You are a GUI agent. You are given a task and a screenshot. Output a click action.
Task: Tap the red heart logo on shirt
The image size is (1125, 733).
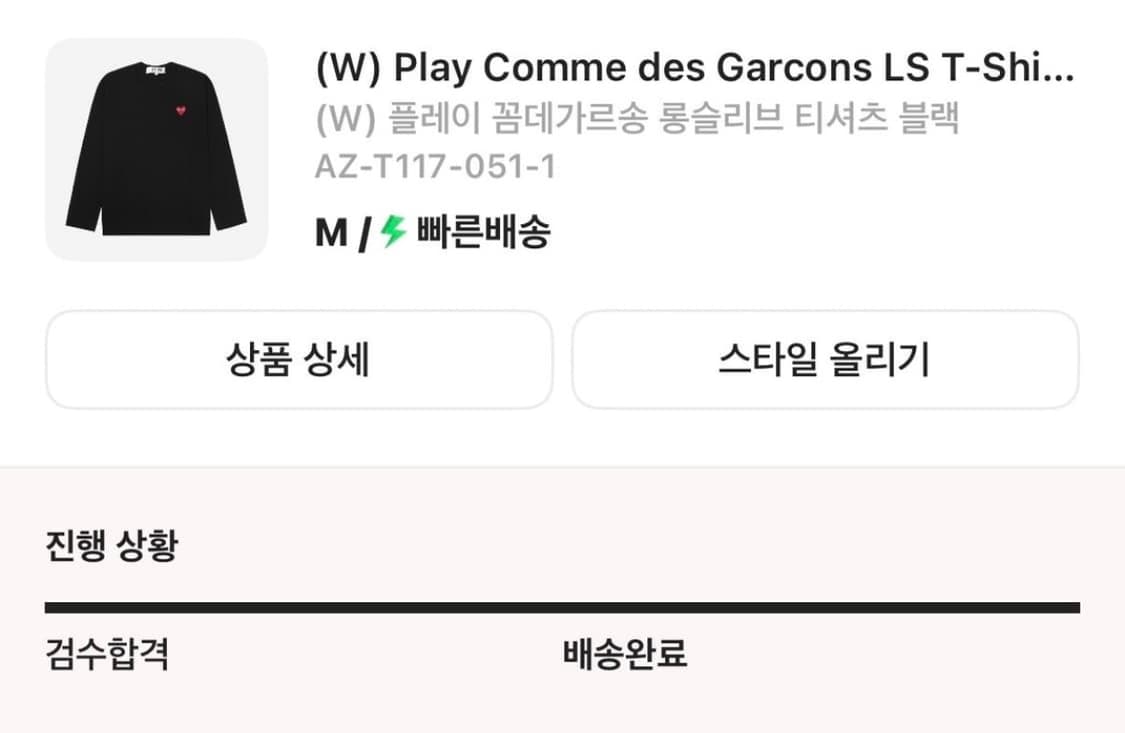[181, 110]
